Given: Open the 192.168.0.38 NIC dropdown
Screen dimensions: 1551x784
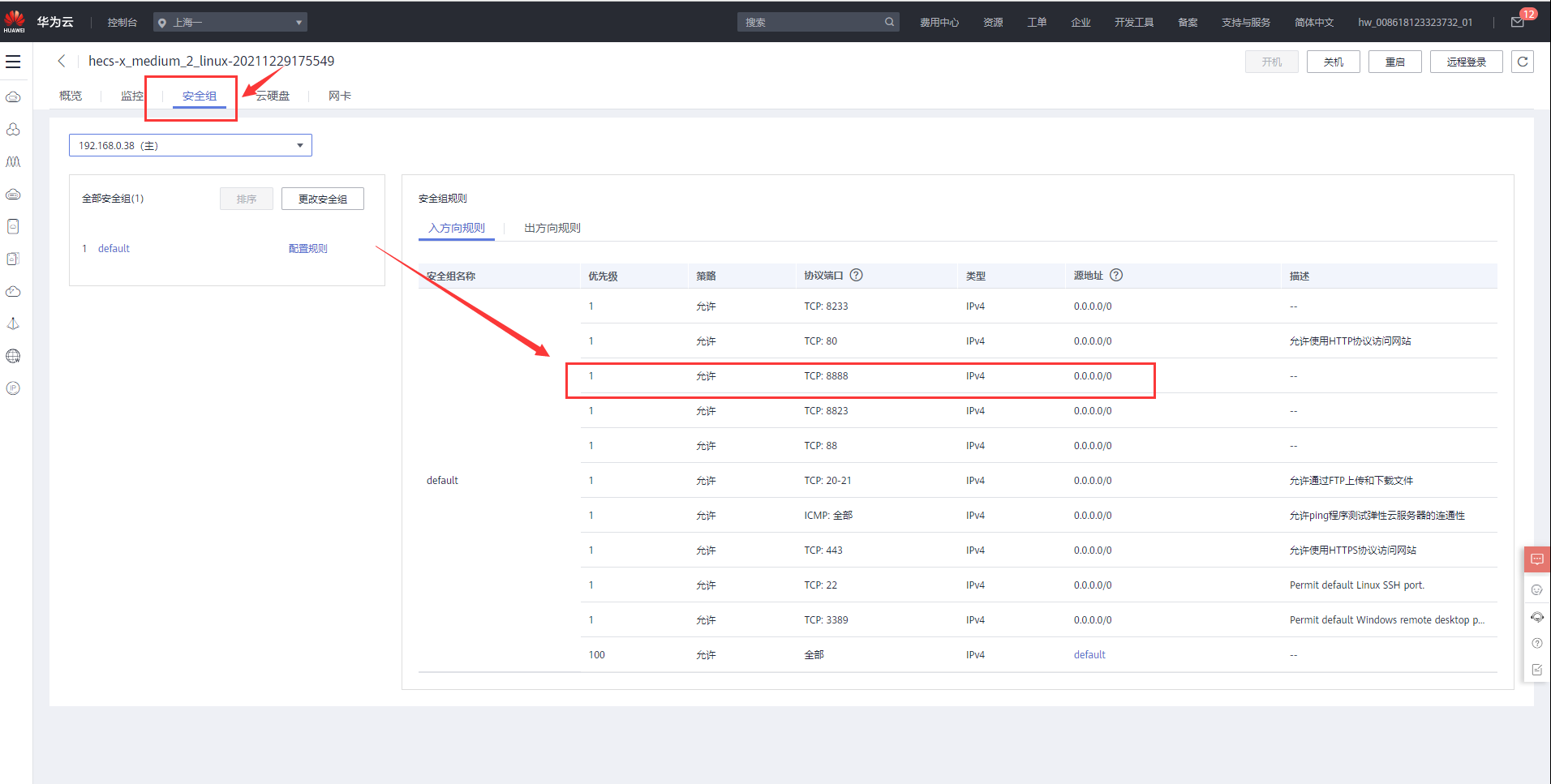Looking at the screenshot, I should click(x=191, y=145).
